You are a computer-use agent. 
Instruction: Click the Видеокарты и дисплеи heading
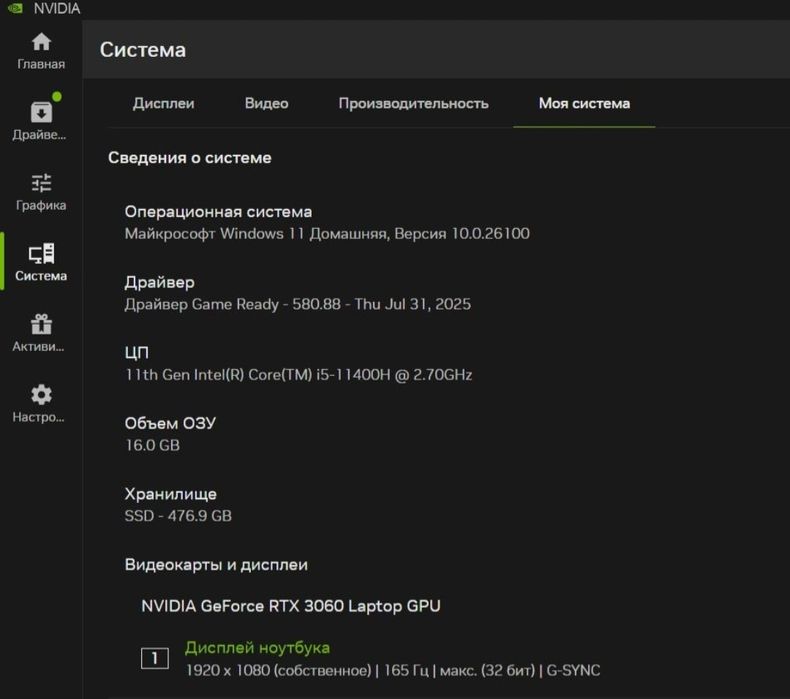[x=216, y=564]
